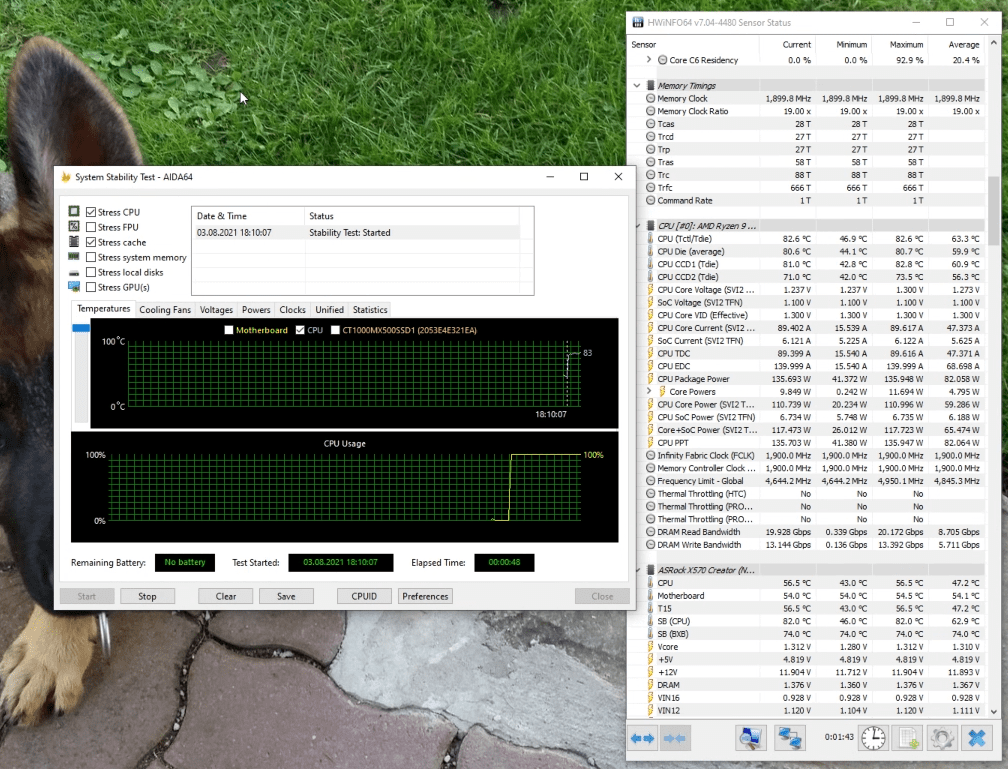Click CPUID button
This screenshot has height=769, width=1008.
pyautogui.click(x=364, y=596)
